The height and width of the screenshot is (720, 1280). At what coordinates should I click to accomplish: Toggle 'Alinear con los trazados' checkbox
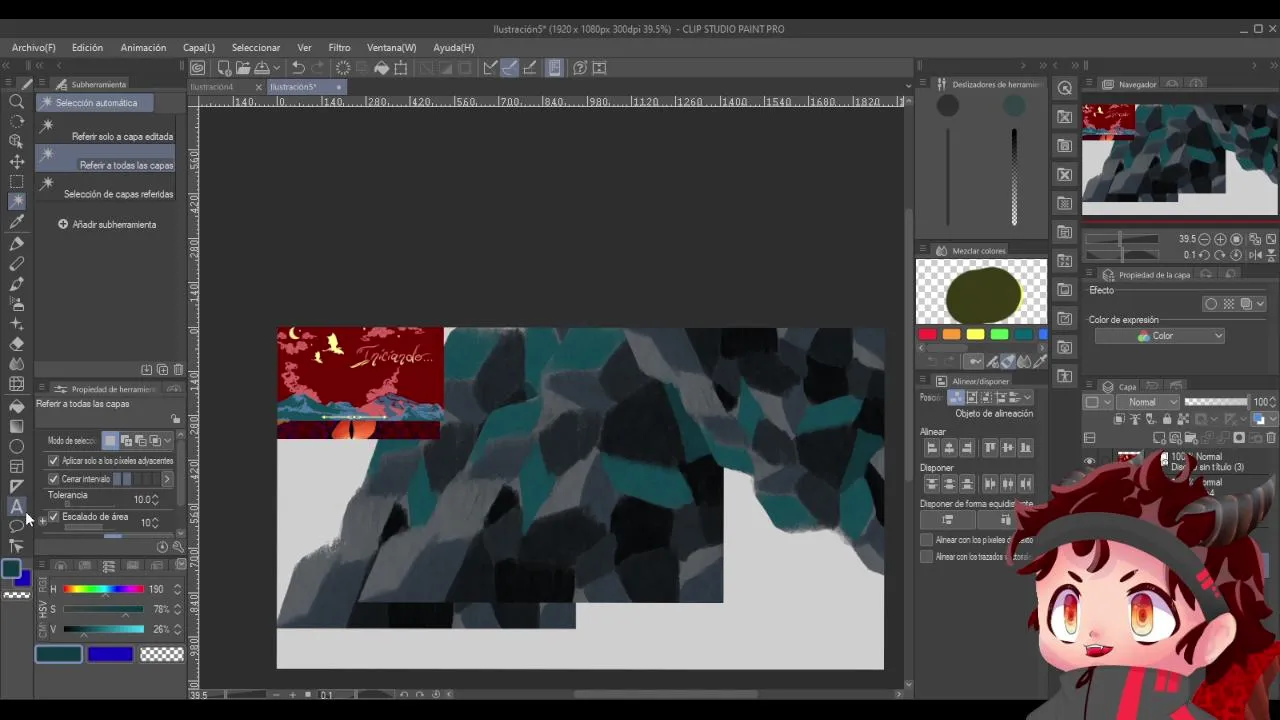click(x=926, y=557)
